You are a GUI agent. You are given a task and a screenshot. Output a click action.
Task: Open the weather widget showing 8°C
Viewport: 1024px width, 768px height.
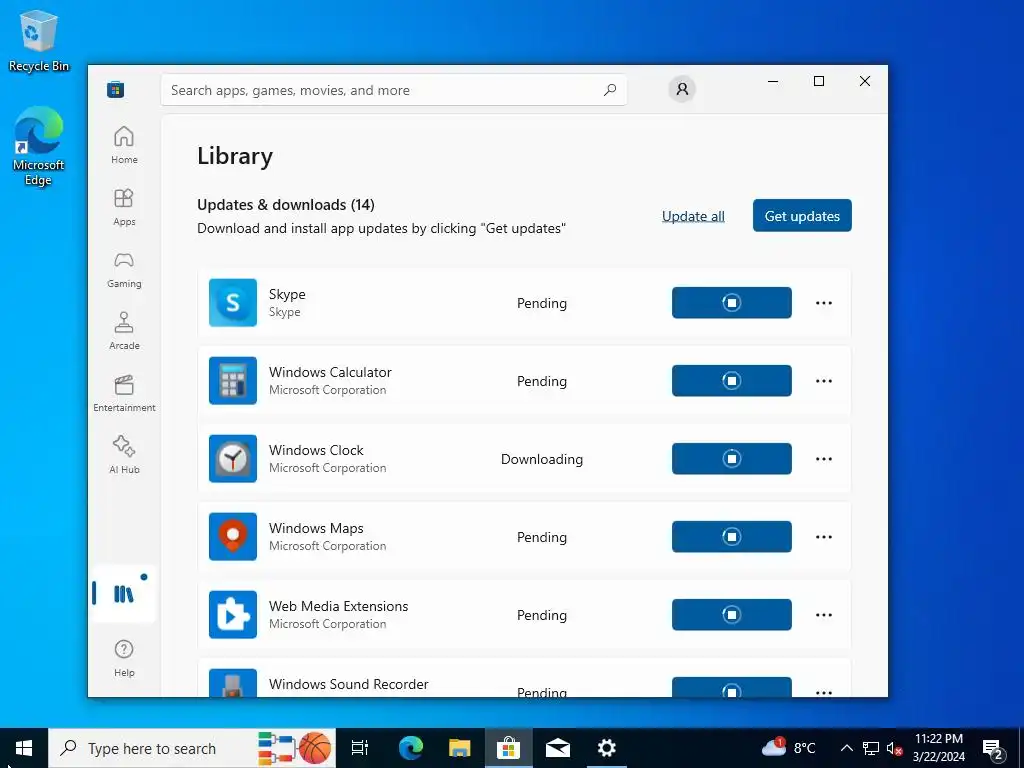788,748
